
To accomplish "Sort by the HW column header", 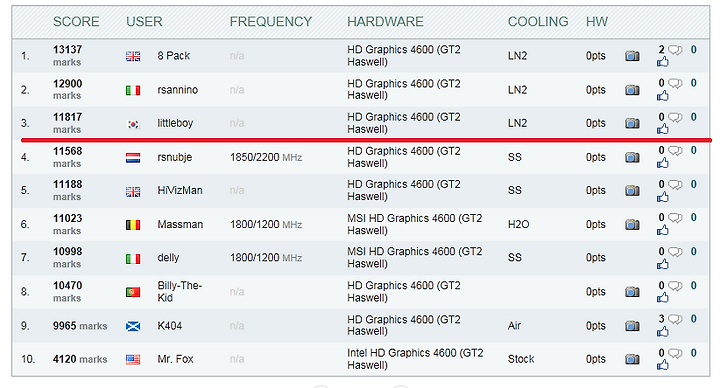I will [596, 22].
